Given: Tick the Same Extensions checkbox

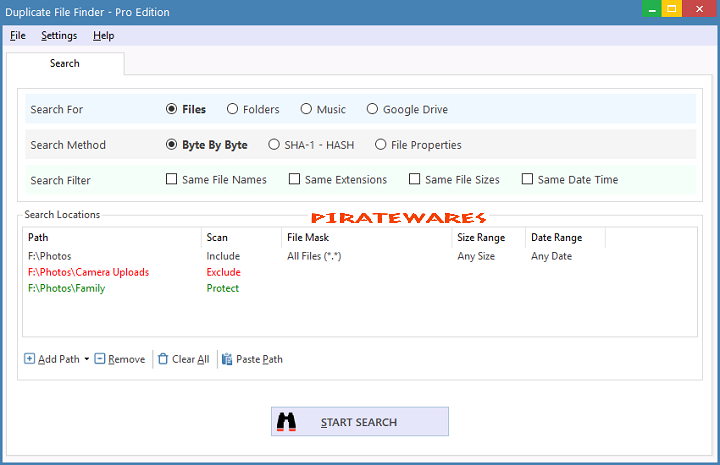Looking at the screenshot, I should pos(294,179).
